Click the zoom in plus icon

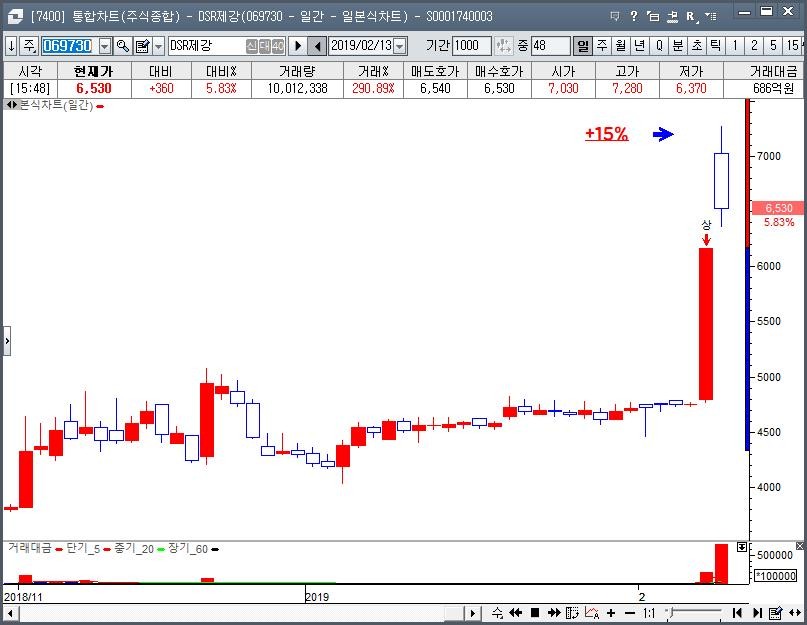coord(611,613)
